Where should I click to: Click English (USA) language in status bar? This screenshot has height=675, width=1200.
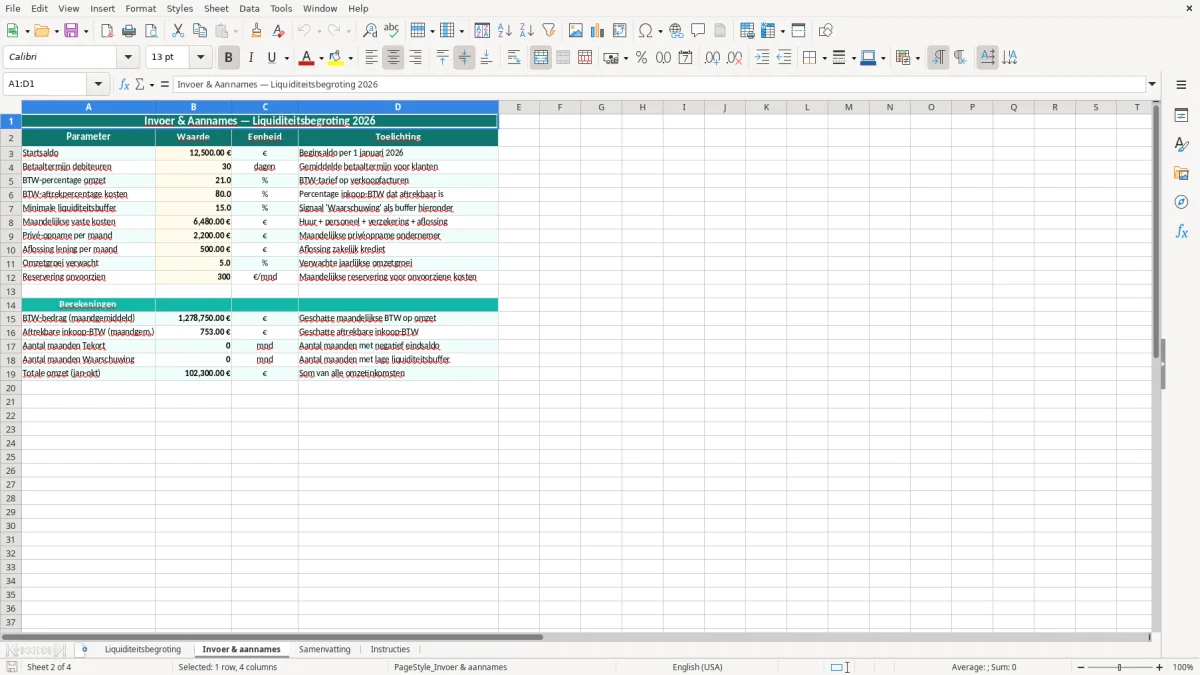pos(697,667)
